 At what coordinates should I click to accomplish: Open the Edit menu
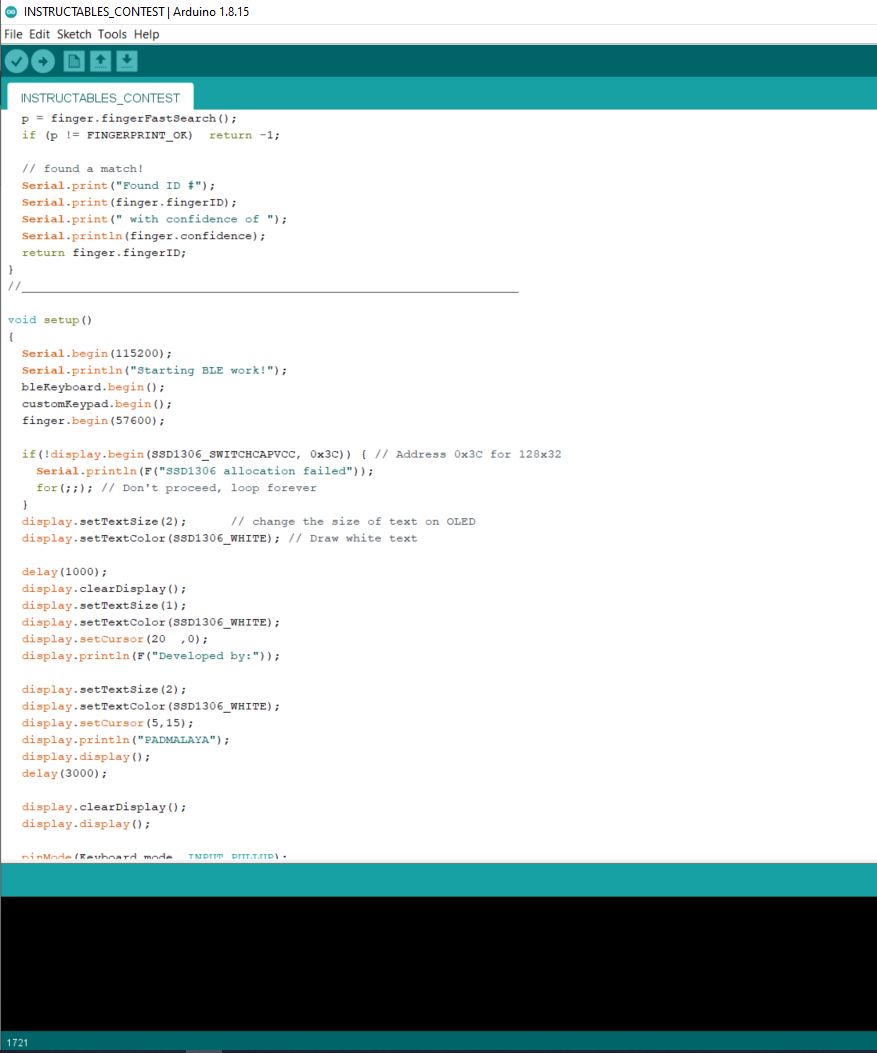pyautogui.click(x=39, y=34)
